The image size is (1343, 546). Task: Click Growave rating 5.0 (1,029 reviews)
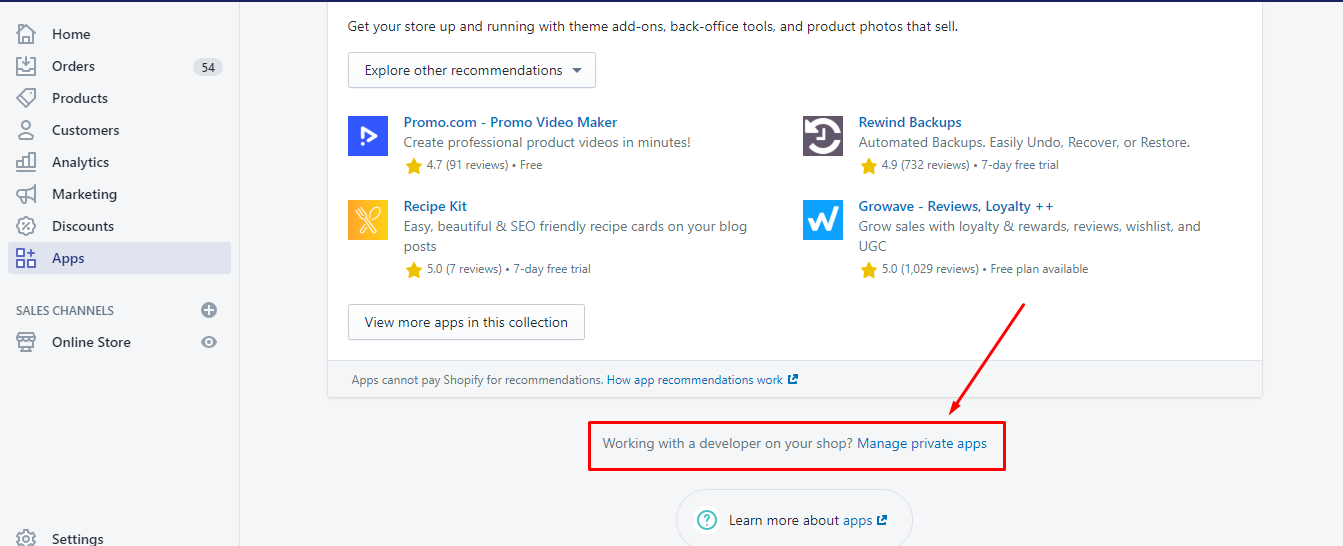point(930,269)
